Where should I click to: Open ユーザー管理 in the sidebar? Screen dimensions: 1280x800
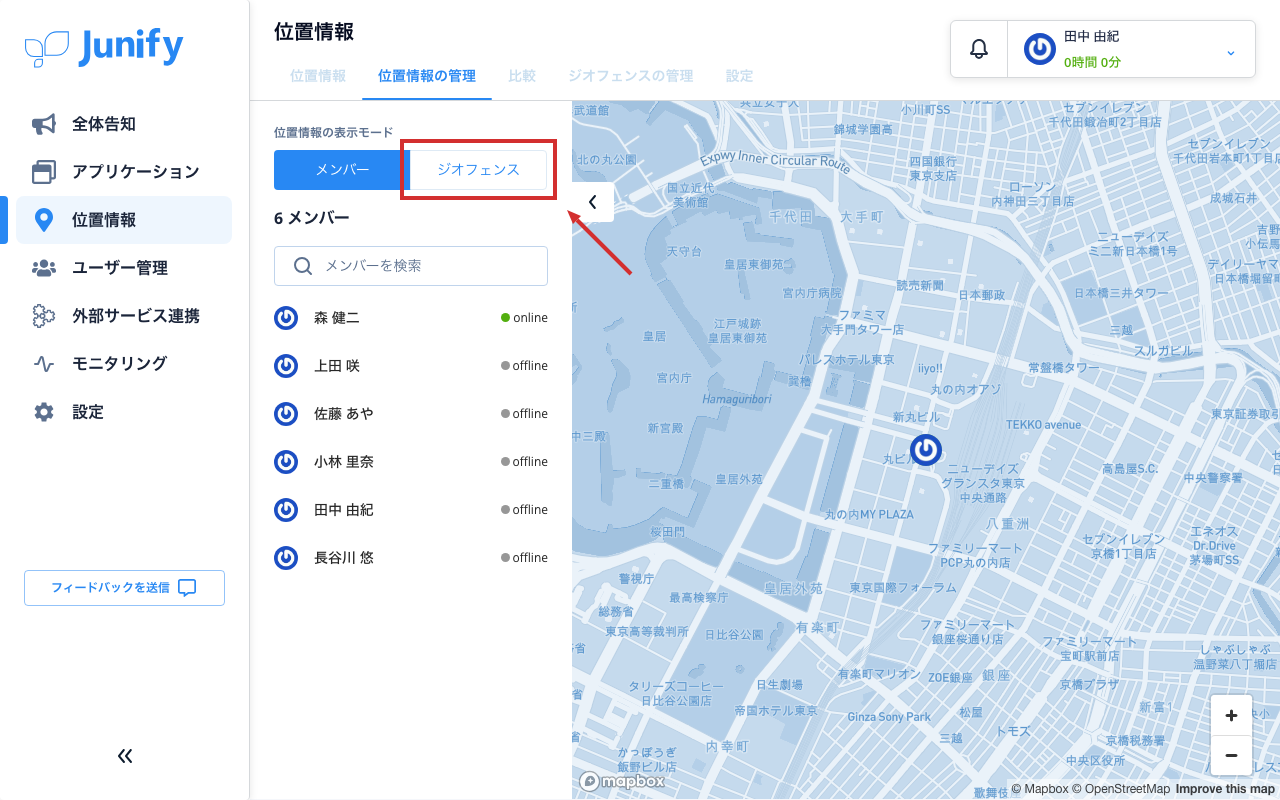pos(124,268)
